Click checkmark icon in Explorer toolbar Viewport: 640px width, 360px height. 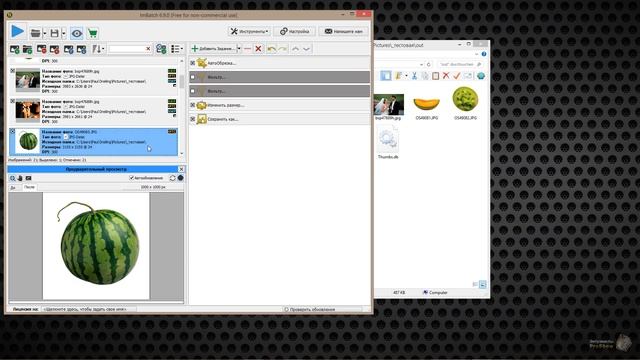click(456, 76)
